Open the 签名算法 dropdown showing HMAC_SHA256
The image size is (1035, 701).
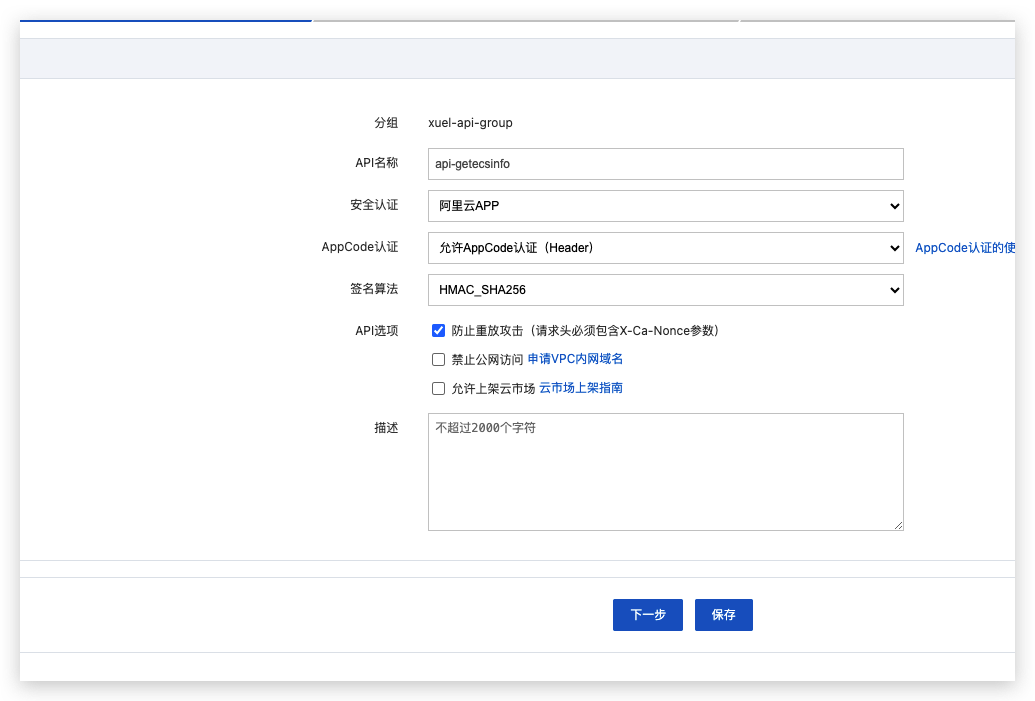(x=665, y=290)
